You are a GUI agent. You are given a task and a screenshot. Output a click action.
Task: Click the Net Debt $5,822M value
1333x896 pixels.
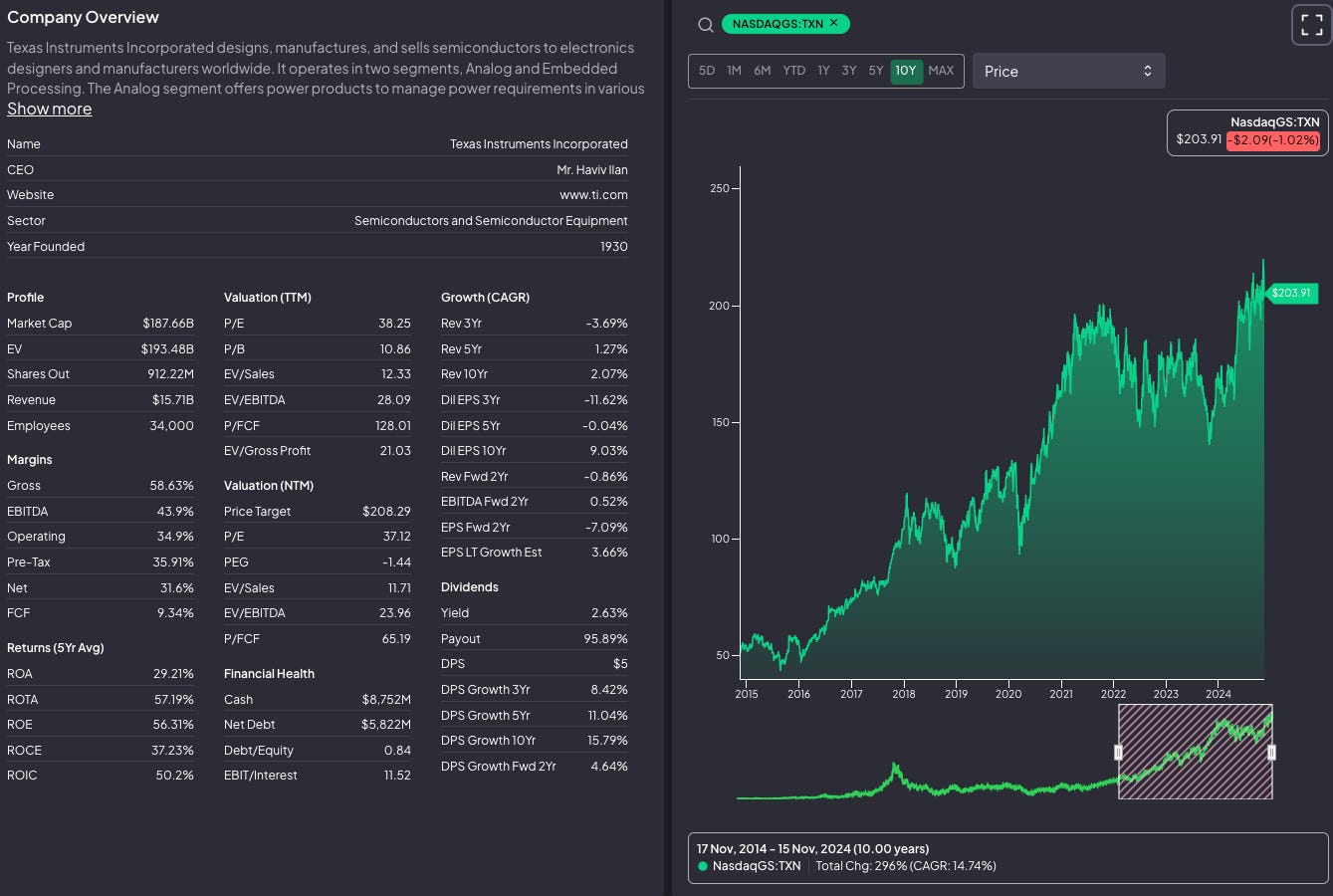point(386,725)
